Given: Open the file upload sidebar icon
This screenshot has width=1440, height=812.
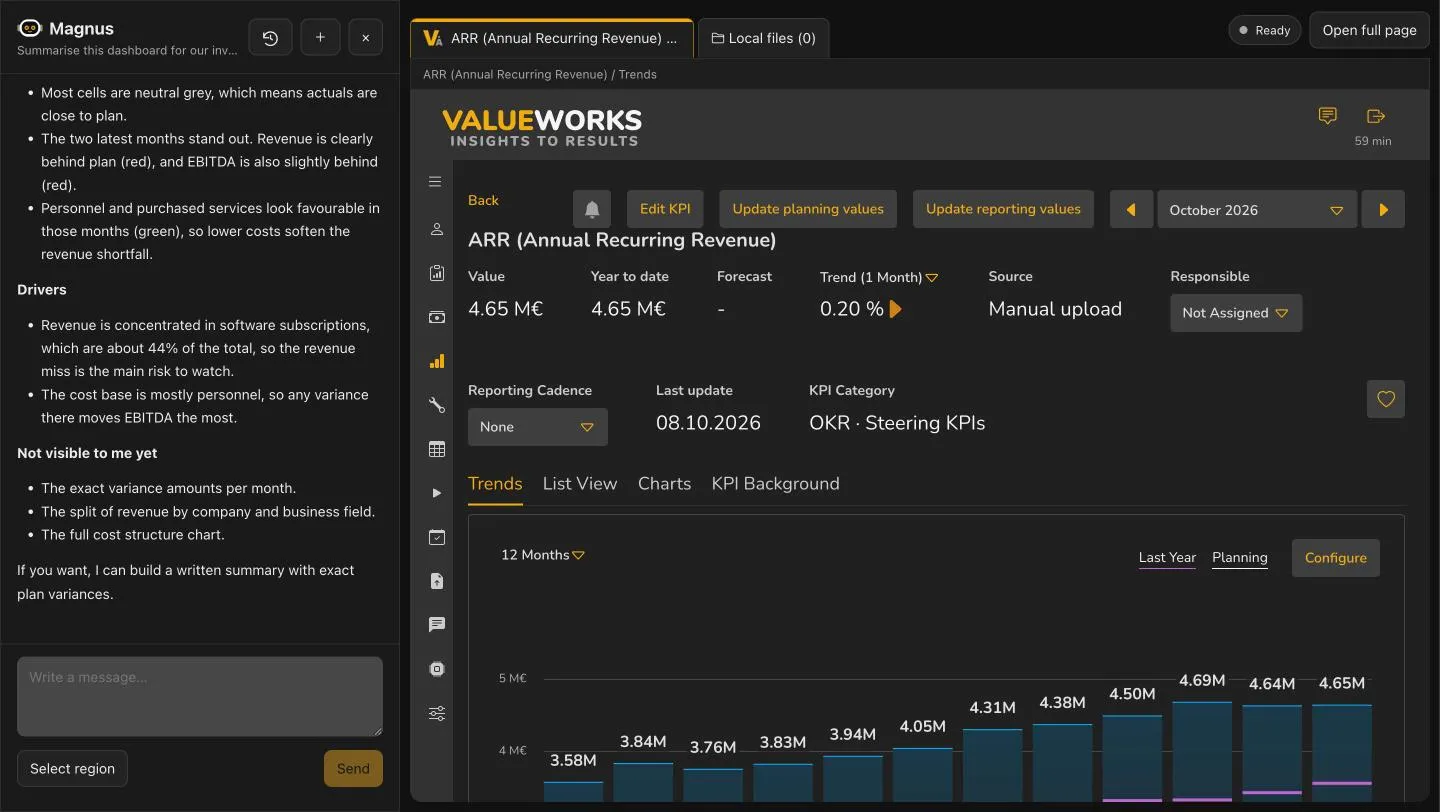Looking at the screenshot, I should coord(436,581).
